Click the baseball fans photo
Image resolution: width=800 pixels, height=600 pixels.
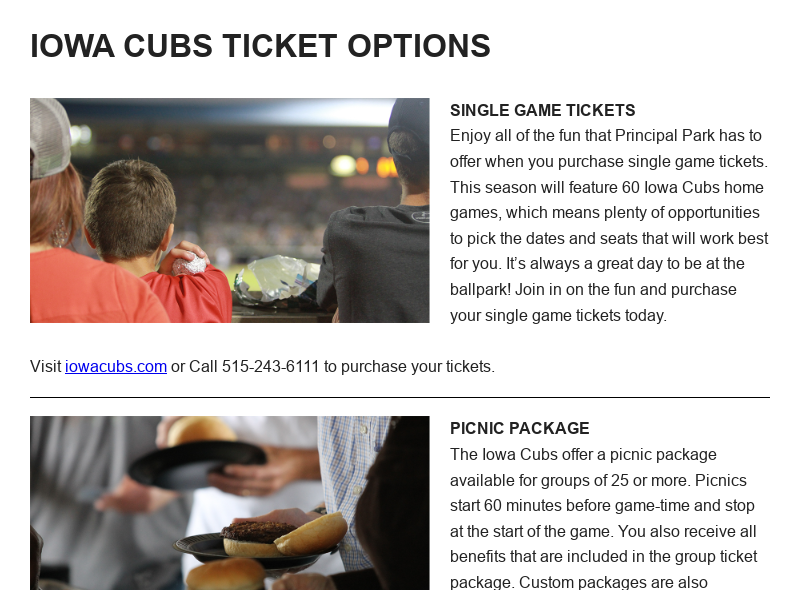point(230,210)
